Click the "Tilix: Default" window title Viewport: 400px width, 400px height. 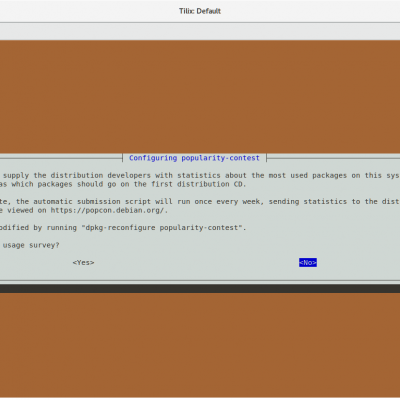[200, 11]
